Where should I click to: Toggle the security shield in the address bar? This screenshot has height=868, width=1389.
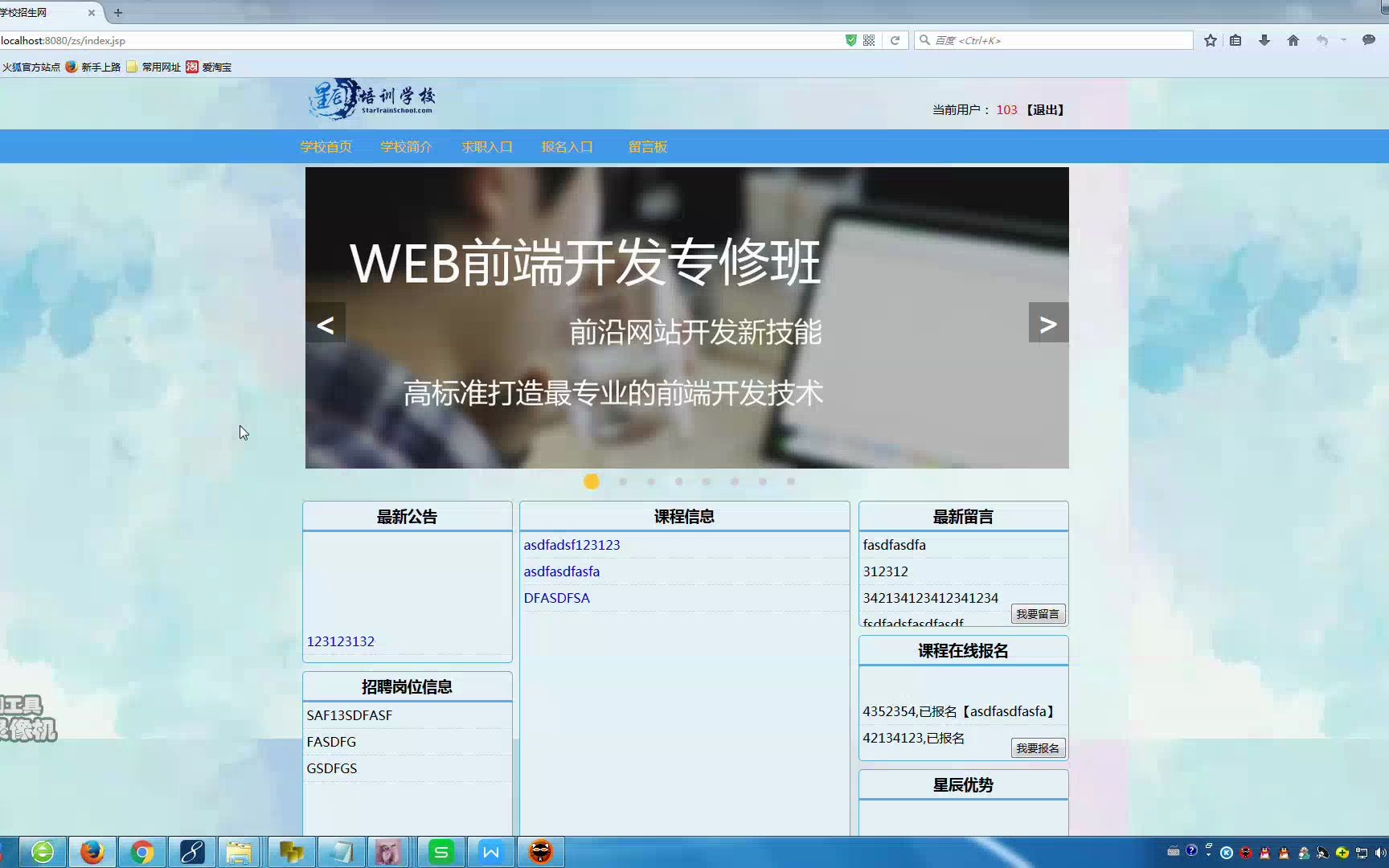pos(850,39)
